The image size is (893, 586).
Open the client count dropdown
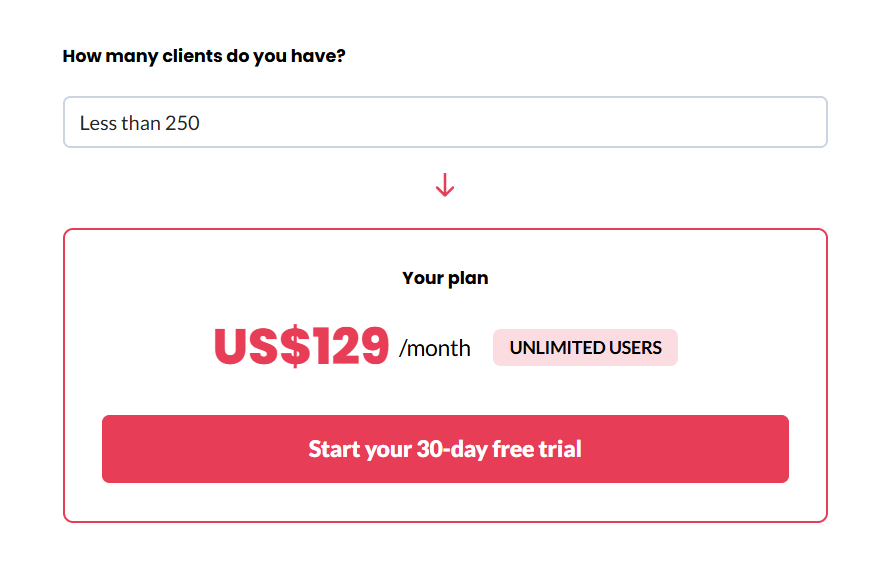(x=445, y=122)
